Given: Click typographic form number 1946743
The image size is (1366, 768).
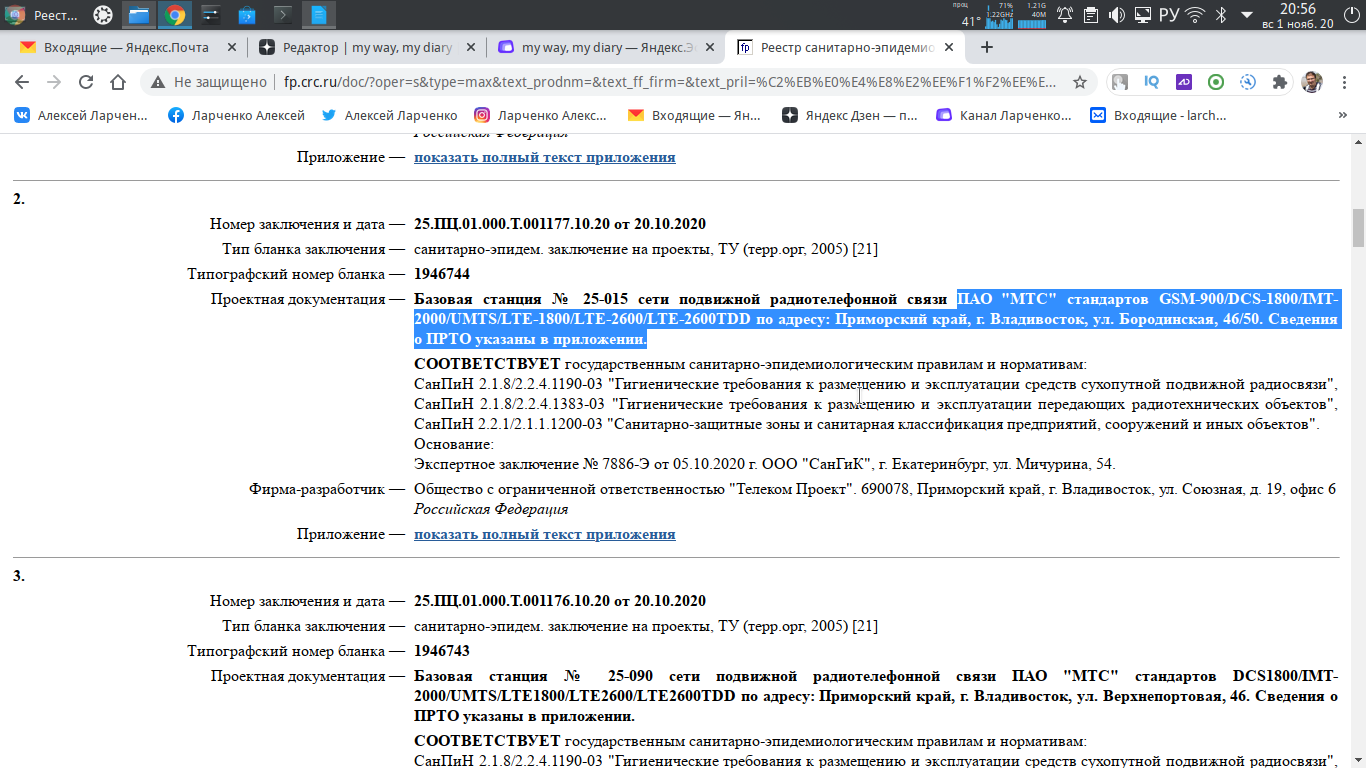Looking at the screenshot, I should 442,651.
